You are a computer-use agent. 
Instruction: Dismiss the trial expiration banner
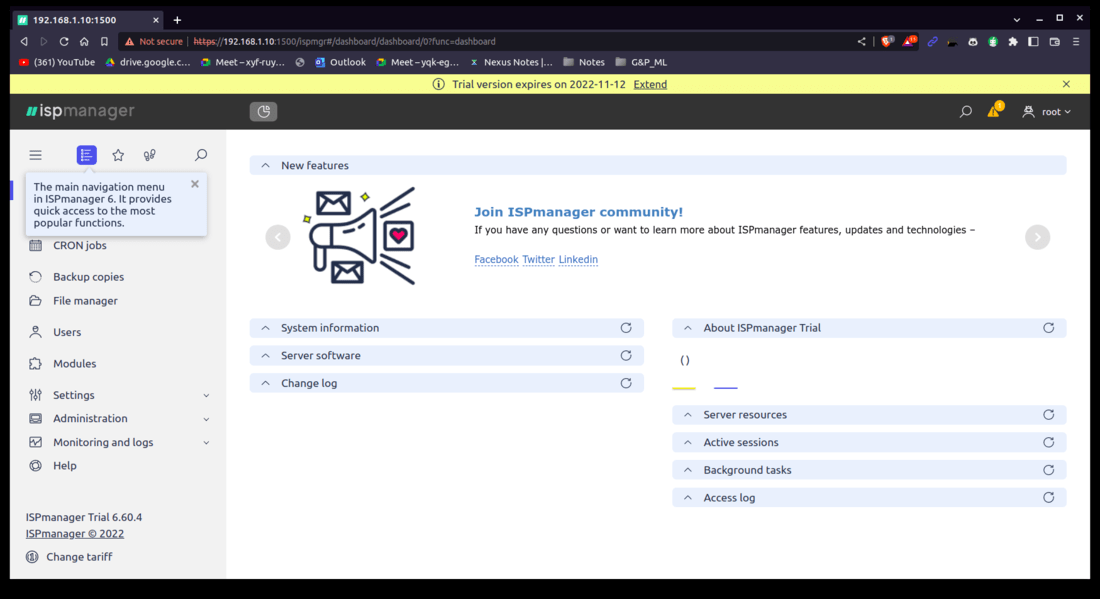tap(1066, 84)
